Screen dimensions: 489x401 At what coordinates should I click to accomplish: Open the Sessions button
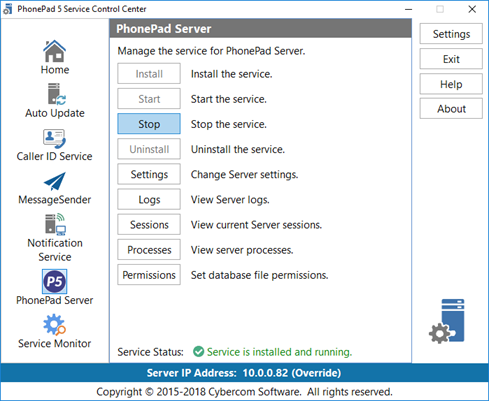pyautogui.click(x=149, y=224)
